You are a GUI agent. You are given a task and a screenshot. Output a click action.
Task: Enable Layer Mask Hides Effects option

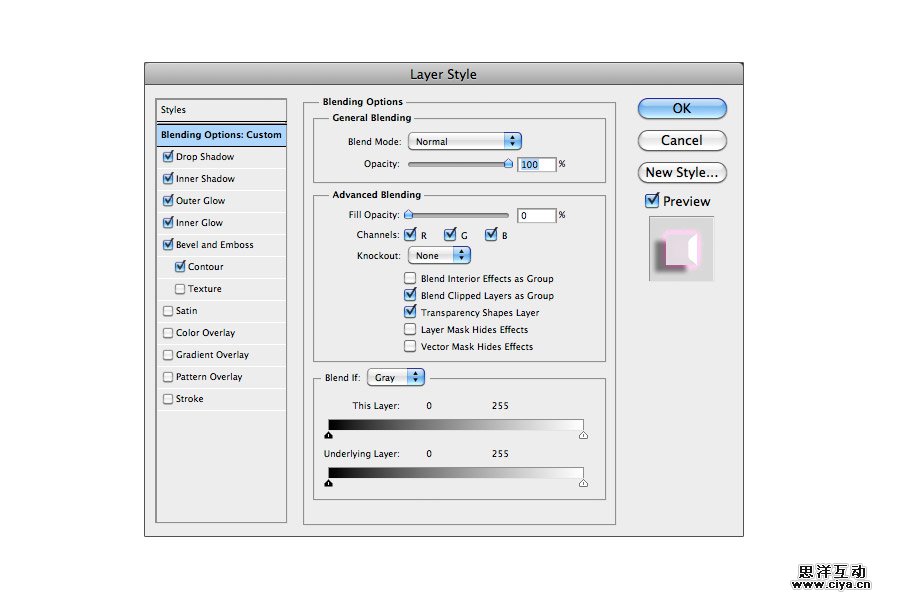410,330
